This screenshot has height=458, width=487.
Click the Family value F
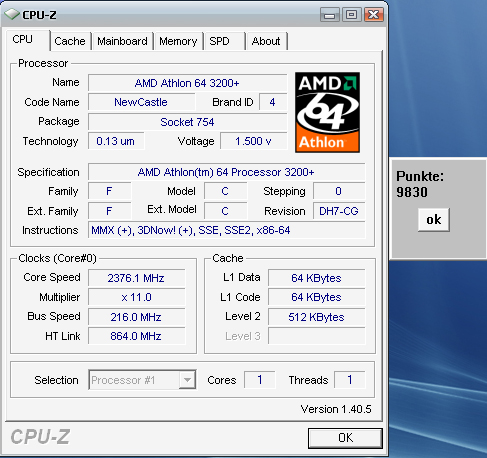109,191
